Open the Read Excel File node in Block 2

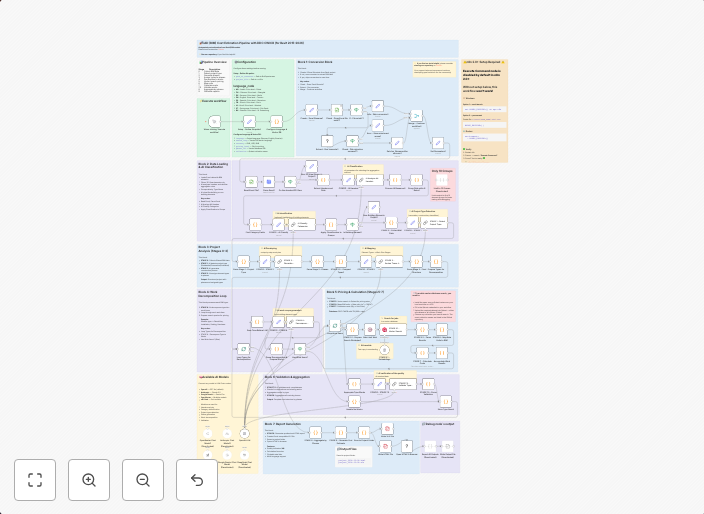[251, 182]
